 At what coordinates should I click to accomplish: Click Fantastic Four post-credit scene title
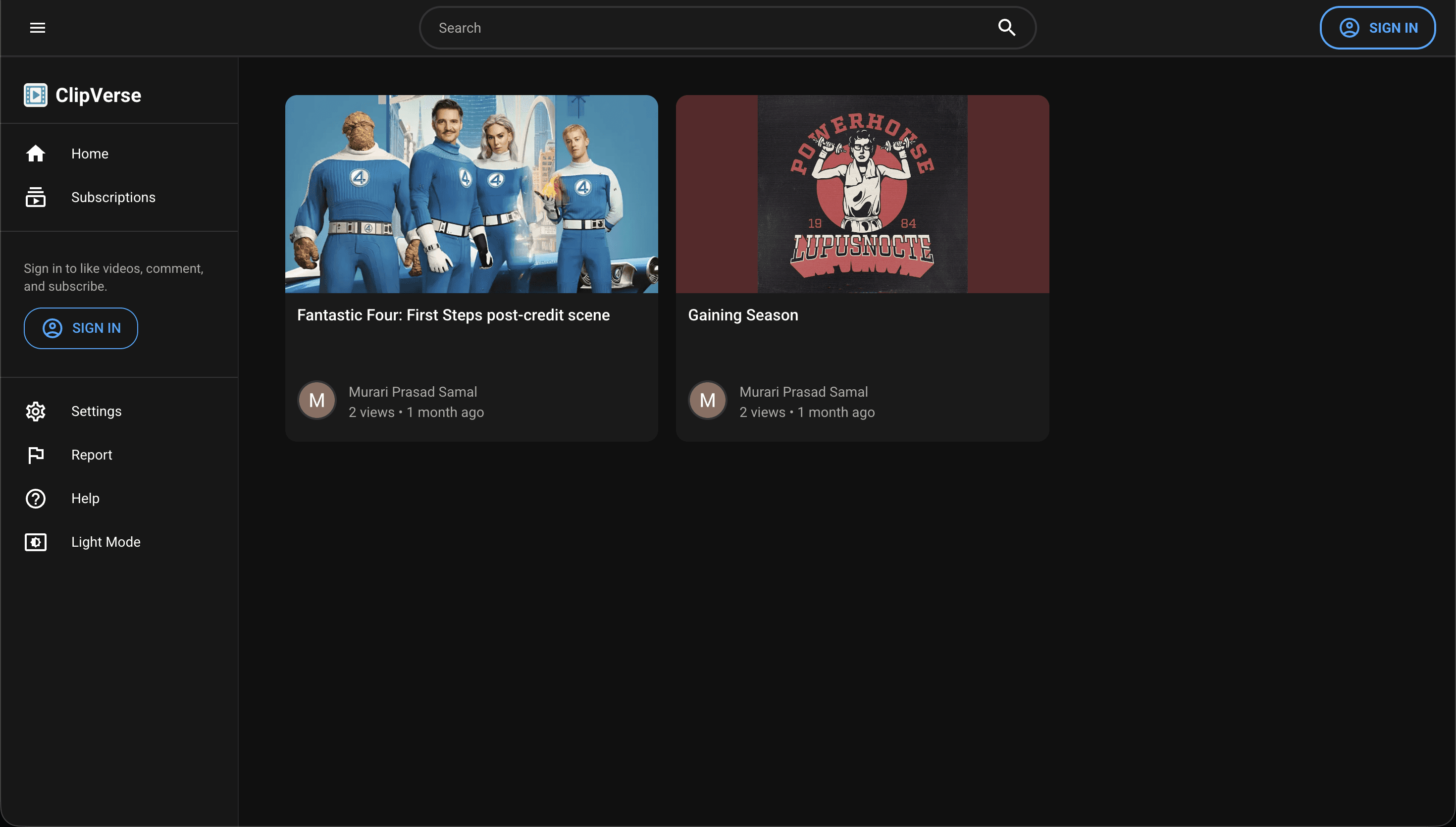coord(453,315)
